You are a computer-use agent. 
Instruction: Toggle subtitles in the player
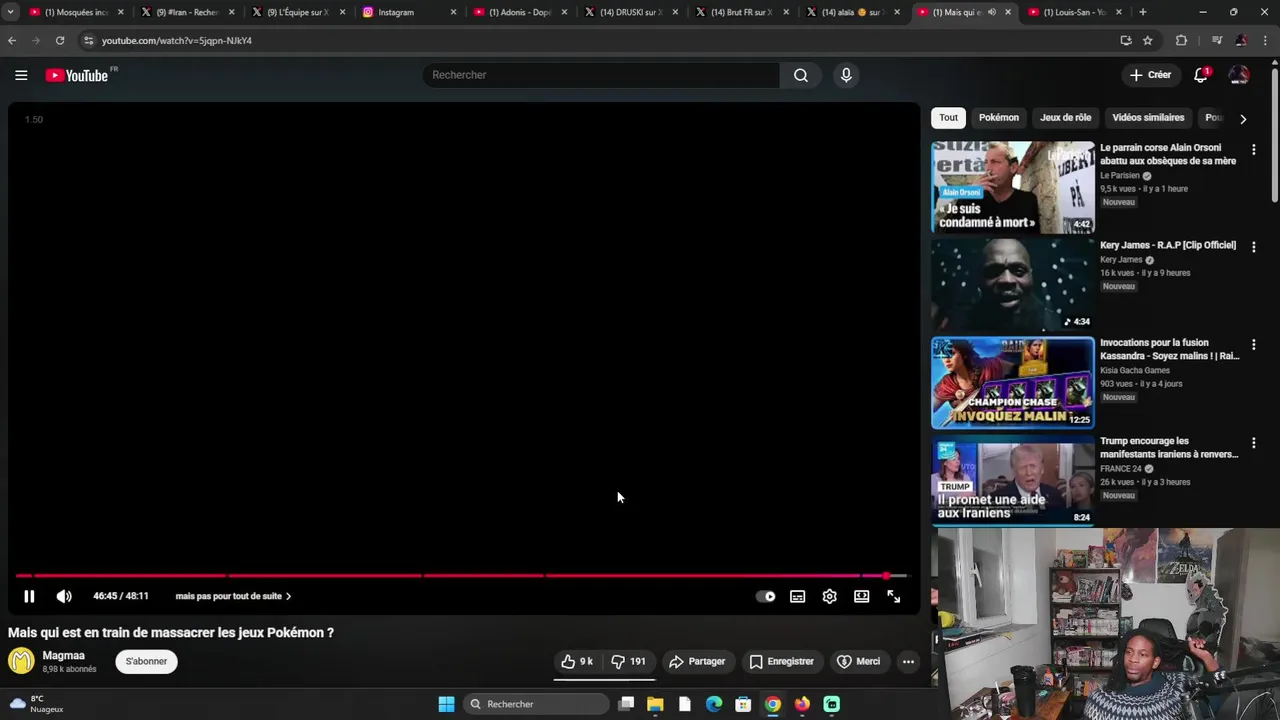tap(798, 596)
